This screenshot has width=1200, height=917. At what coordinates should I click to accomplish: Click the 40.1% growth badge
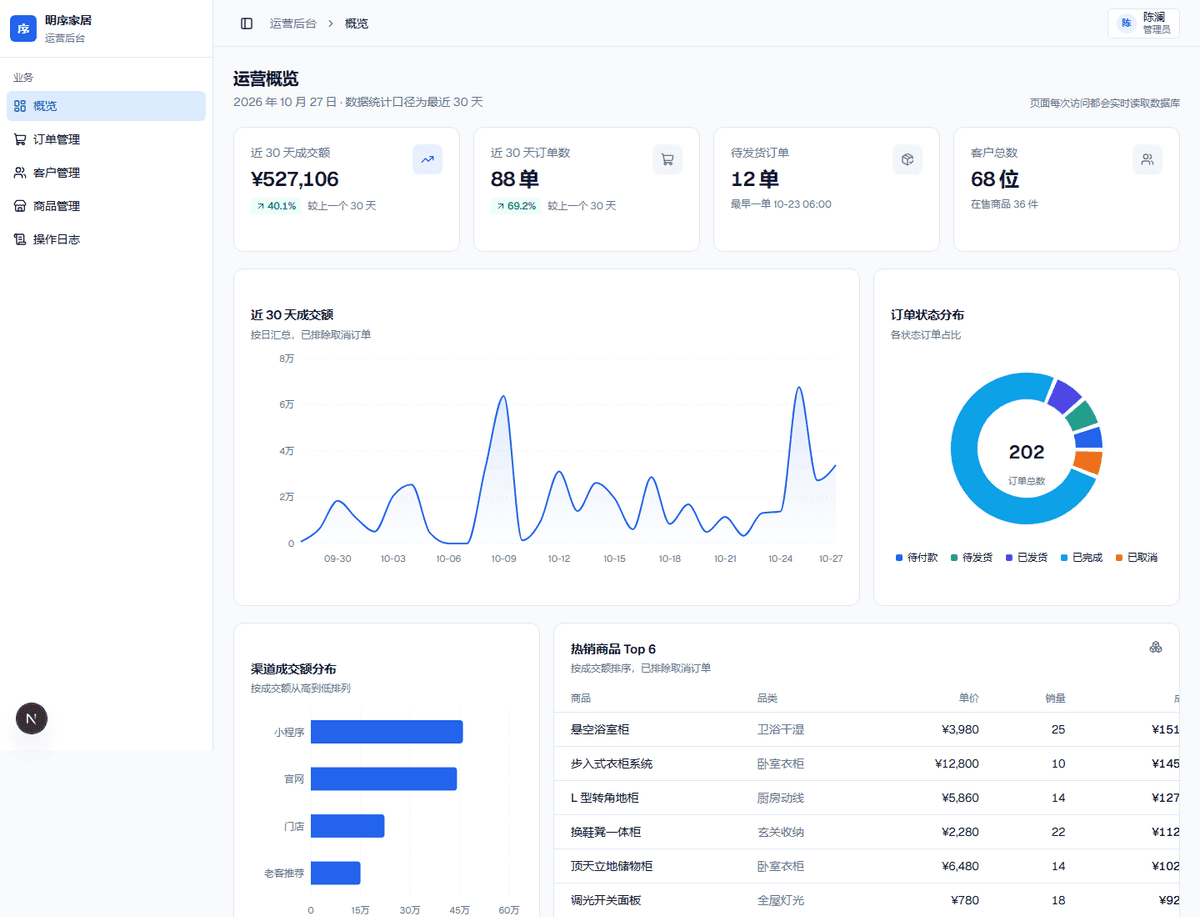pos(275,206)
